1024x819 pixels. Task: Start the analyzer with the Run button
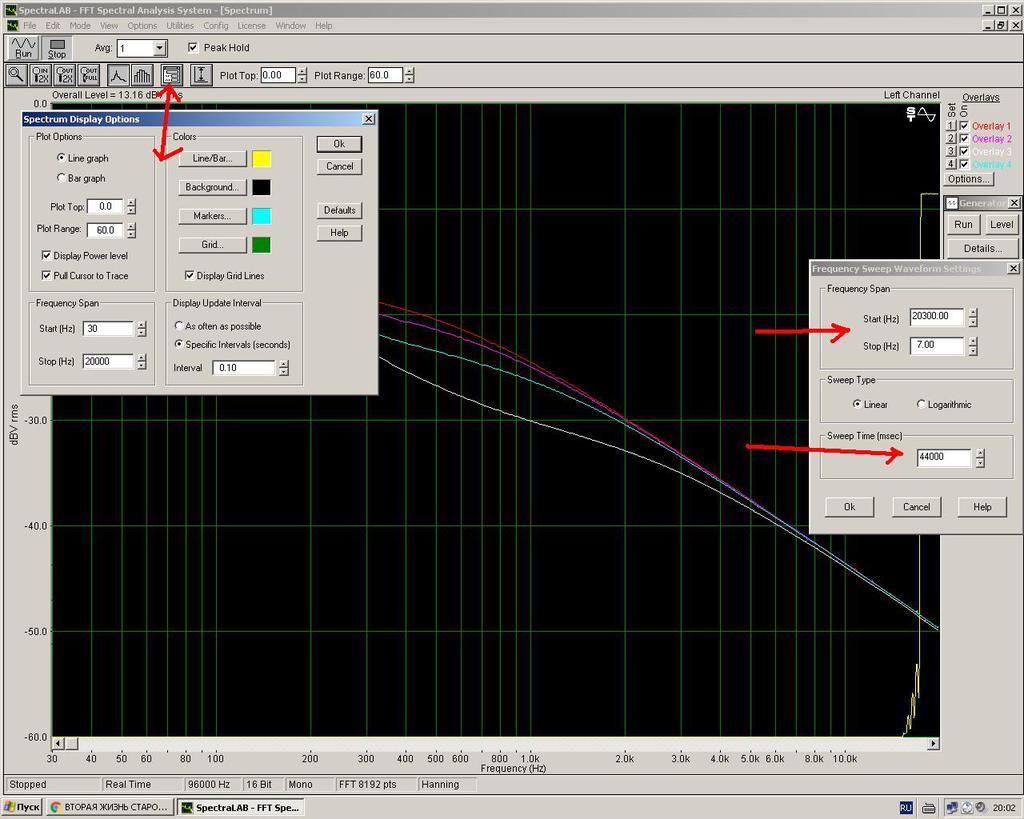click(23, 48)
